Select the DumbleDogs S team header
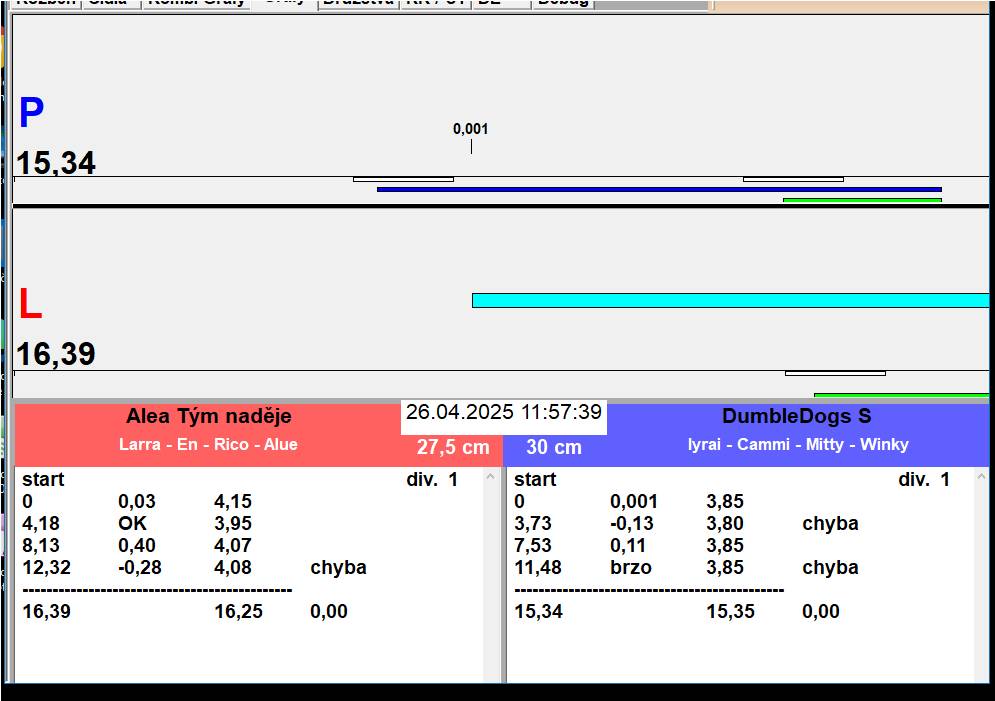995x701 pixels. pyautogui.click(x=796, y=417)
